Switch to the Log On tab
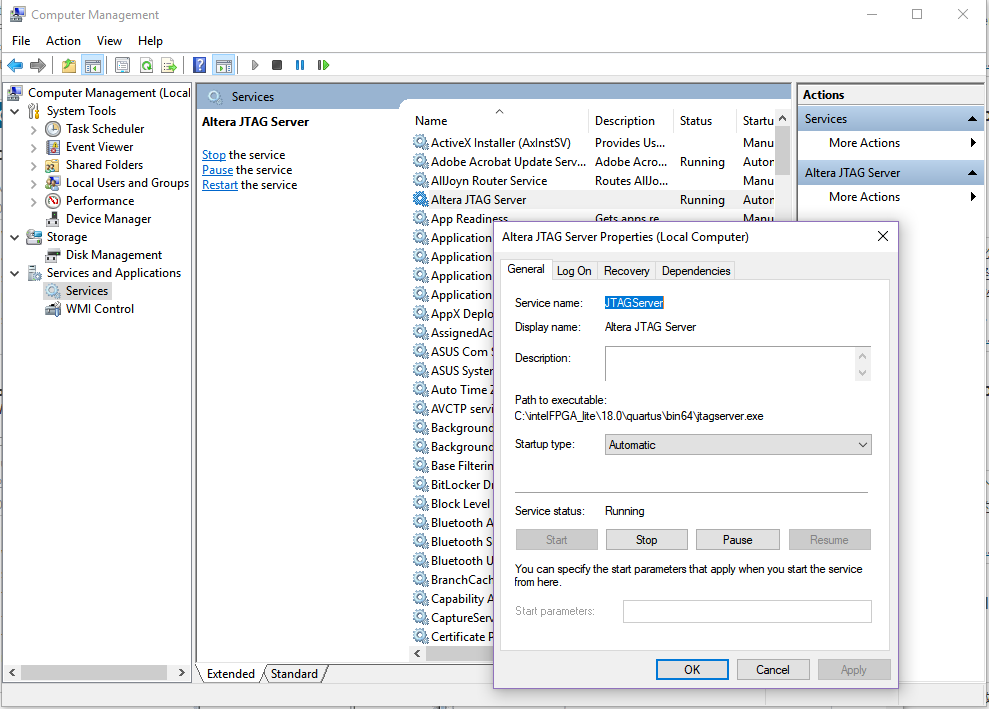Screen dimensions: 989x709 [x=574, y=271]
